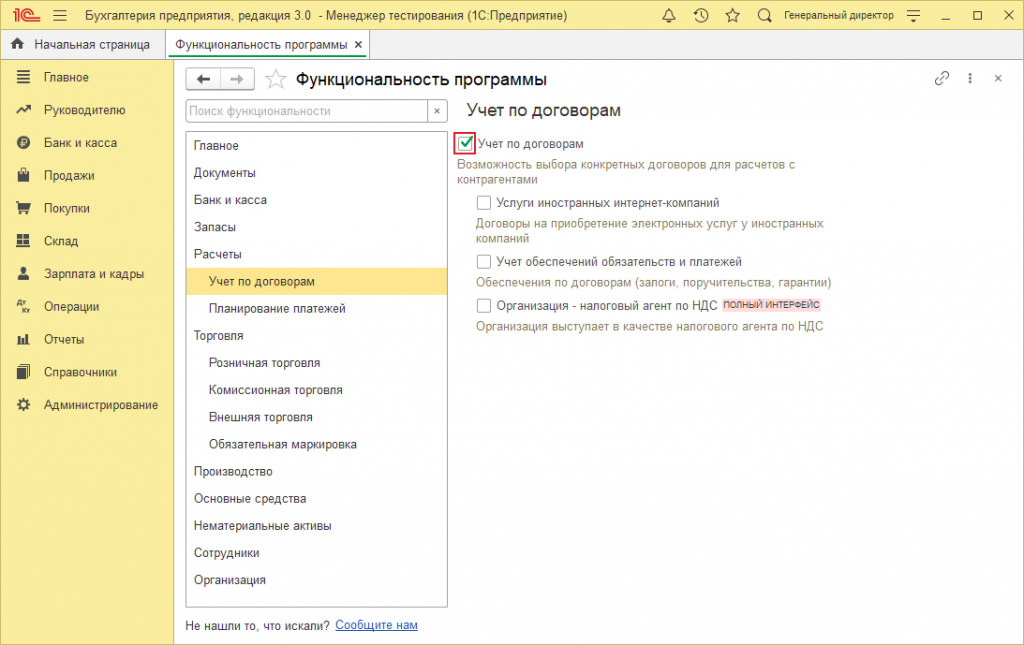Select Комиссионная торговля item
This screenshot has height=645, width=1024.
point(317,390)
